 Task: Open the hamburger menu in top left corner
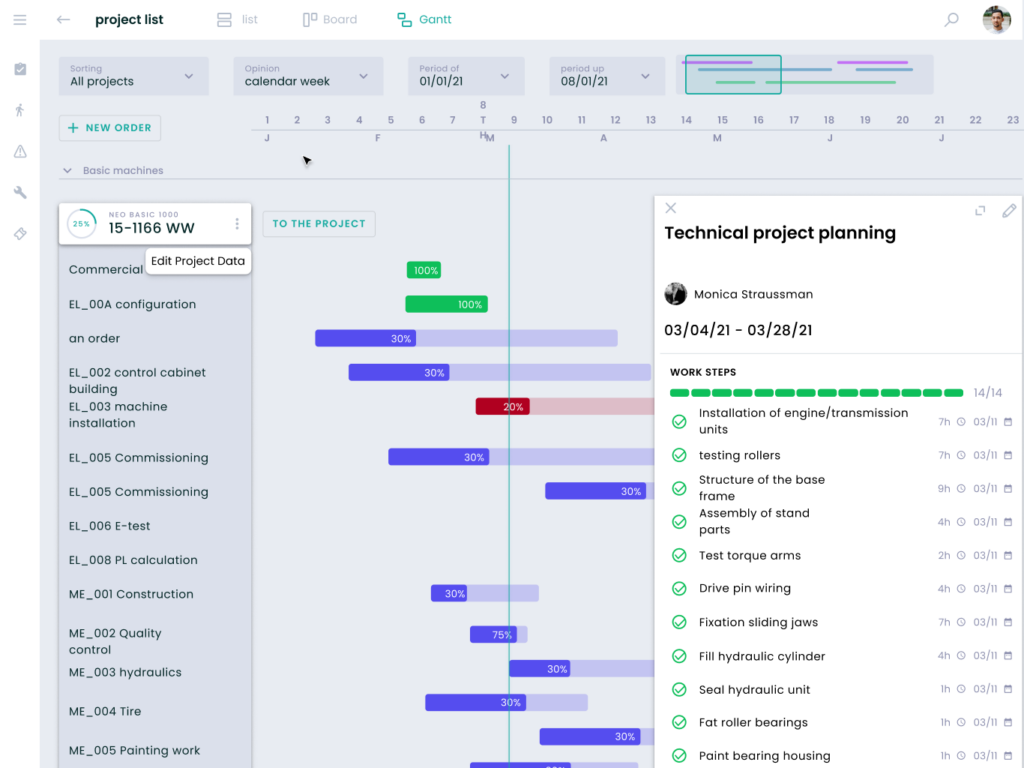[19, 19]
